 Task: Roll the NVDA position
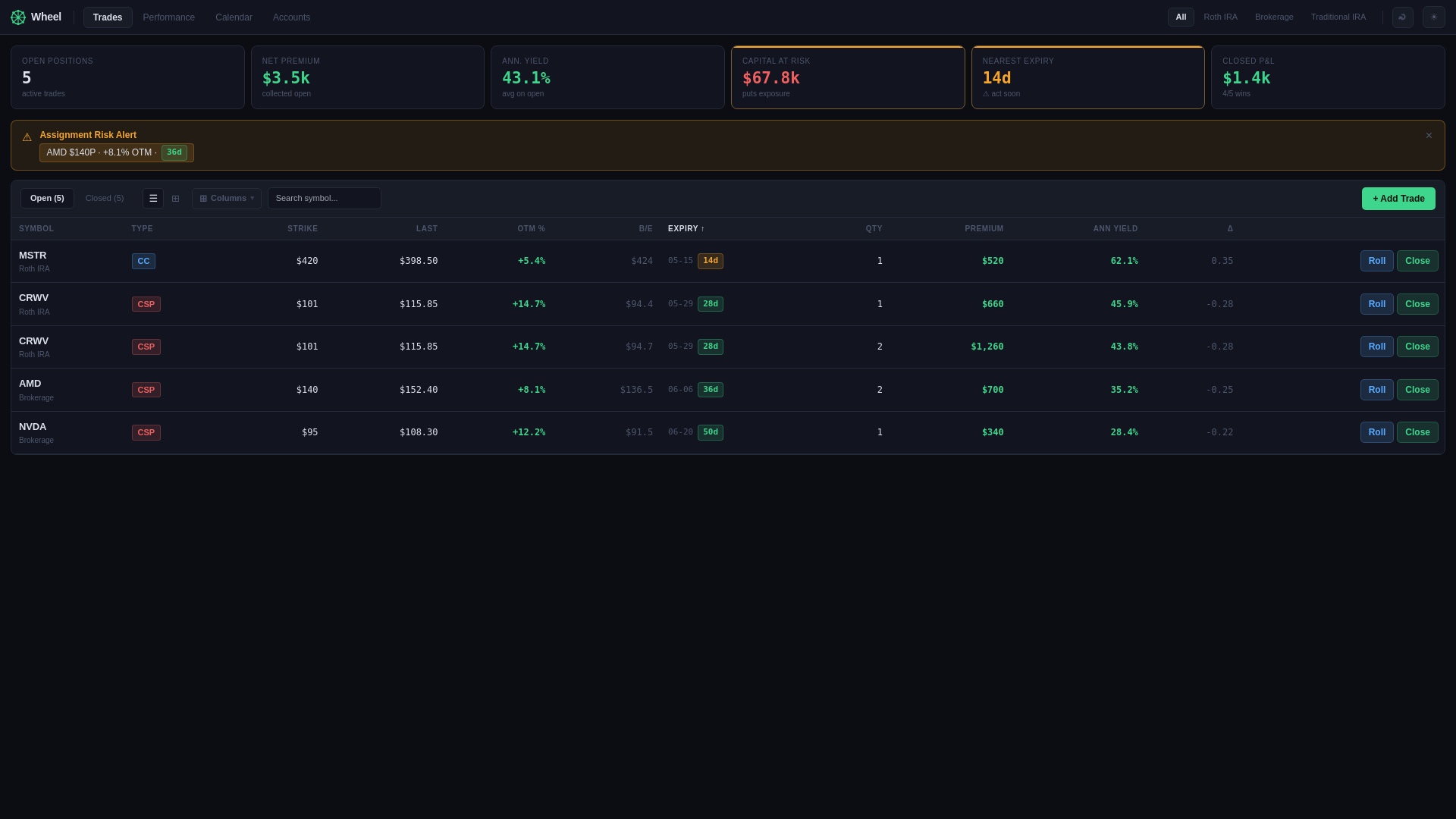tap(1376, 433)
